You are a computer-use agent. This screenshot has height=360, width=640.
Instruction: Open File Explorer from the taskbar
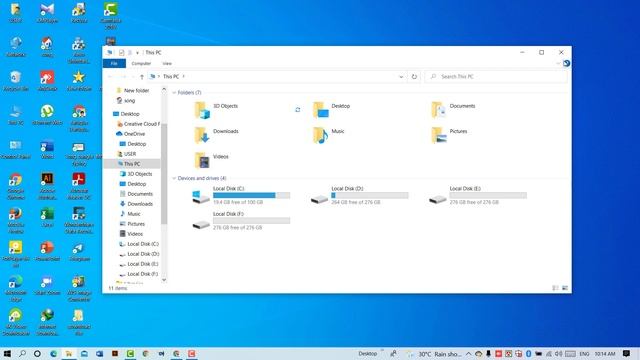click(69, 353)
